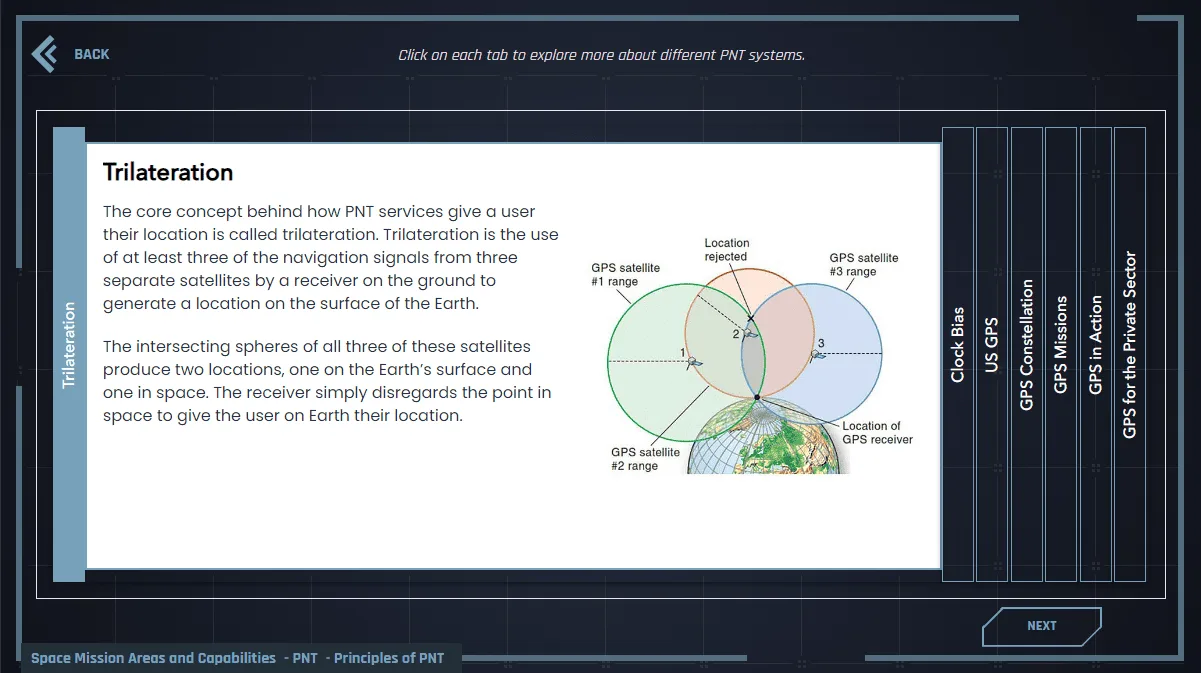Image resolution: width=1201 pixels, height=673 pixels.
Task: Open the Clock Bias tab
Action: [x=958, y=353]
